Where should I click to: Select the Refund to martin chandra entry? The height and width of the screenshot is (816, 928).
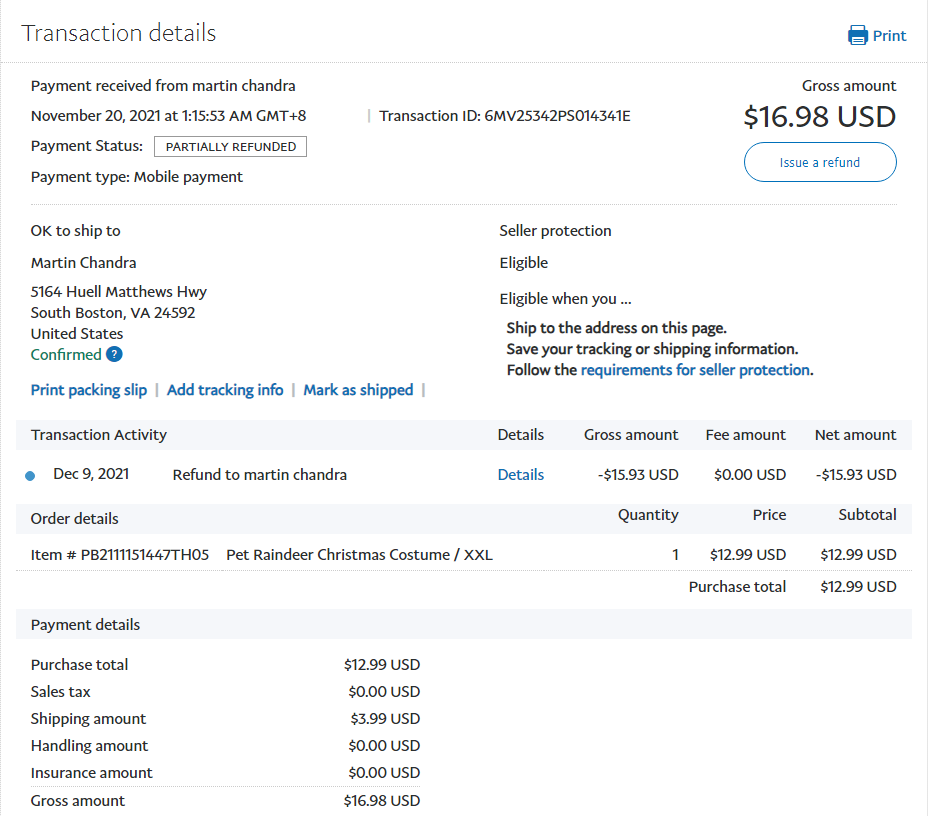click(x=260, y=475)
